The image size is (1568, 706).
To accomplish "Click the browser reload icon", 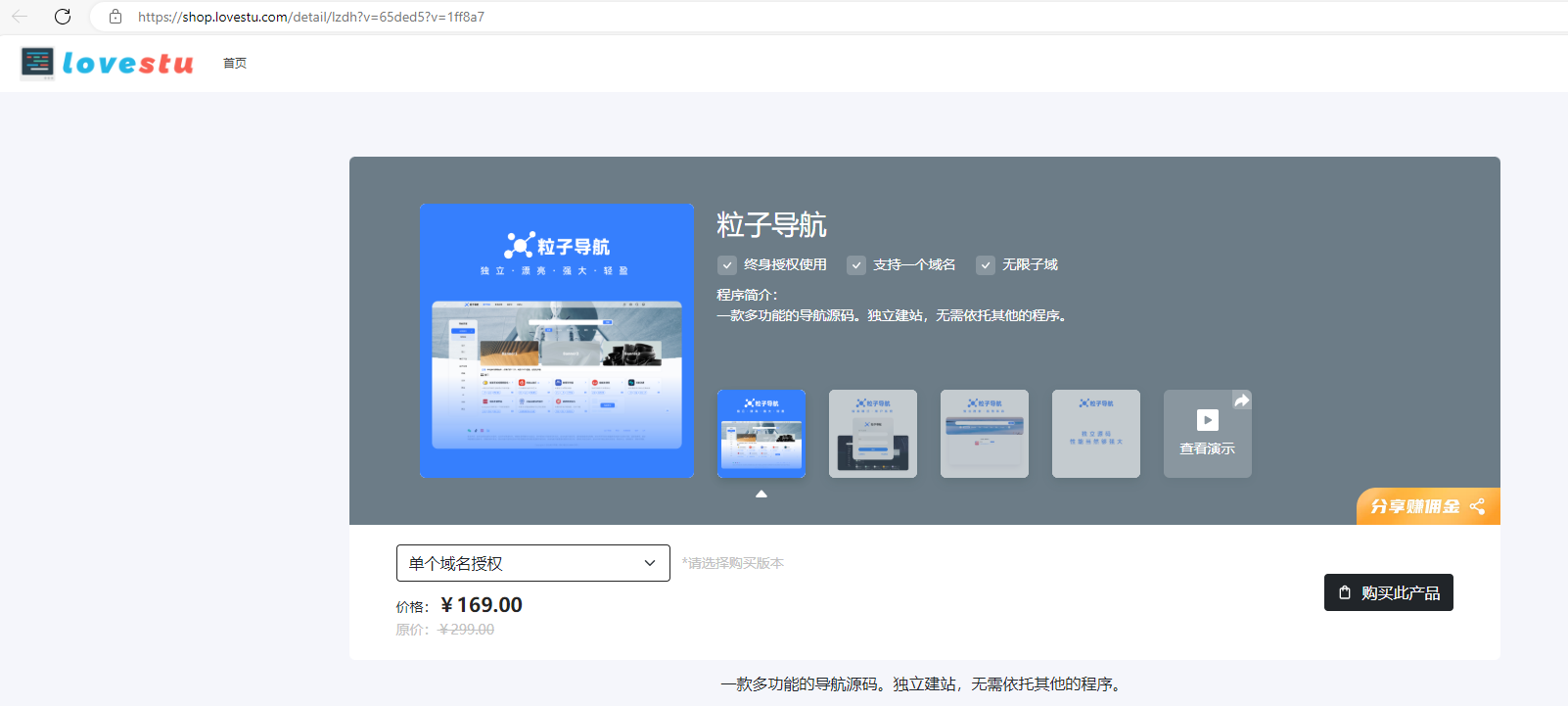I will (63, 17).
